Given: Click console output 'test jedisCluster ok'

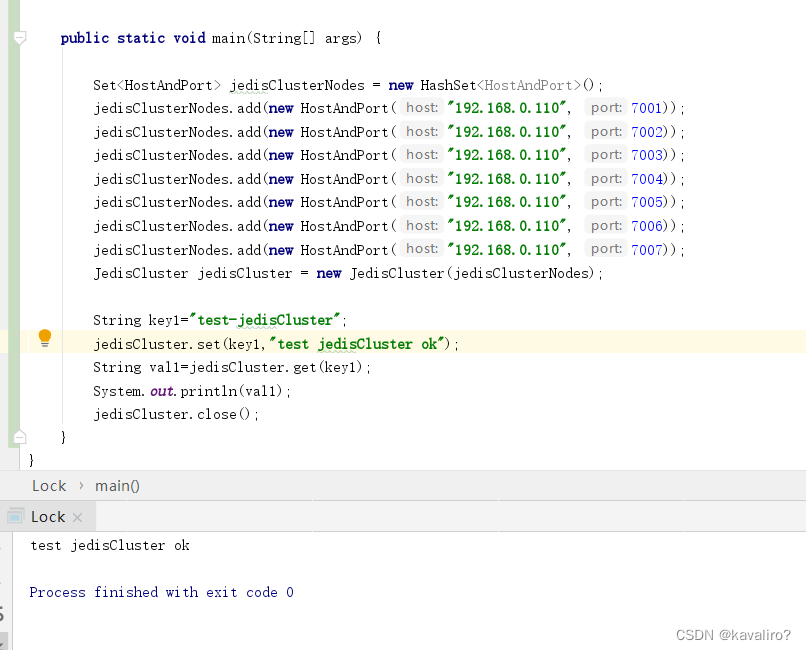Looking at the screenshot, I should point(110,546).
